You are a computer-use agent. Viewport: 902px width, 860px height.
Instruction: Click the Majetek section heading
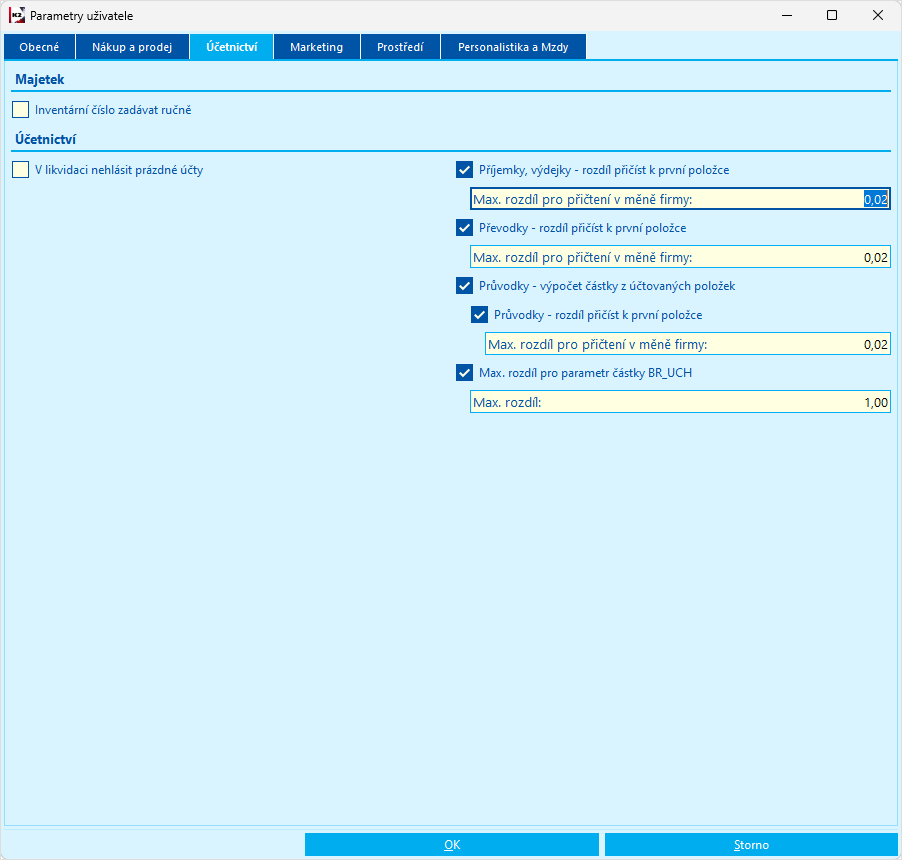[x=40, y=79]
